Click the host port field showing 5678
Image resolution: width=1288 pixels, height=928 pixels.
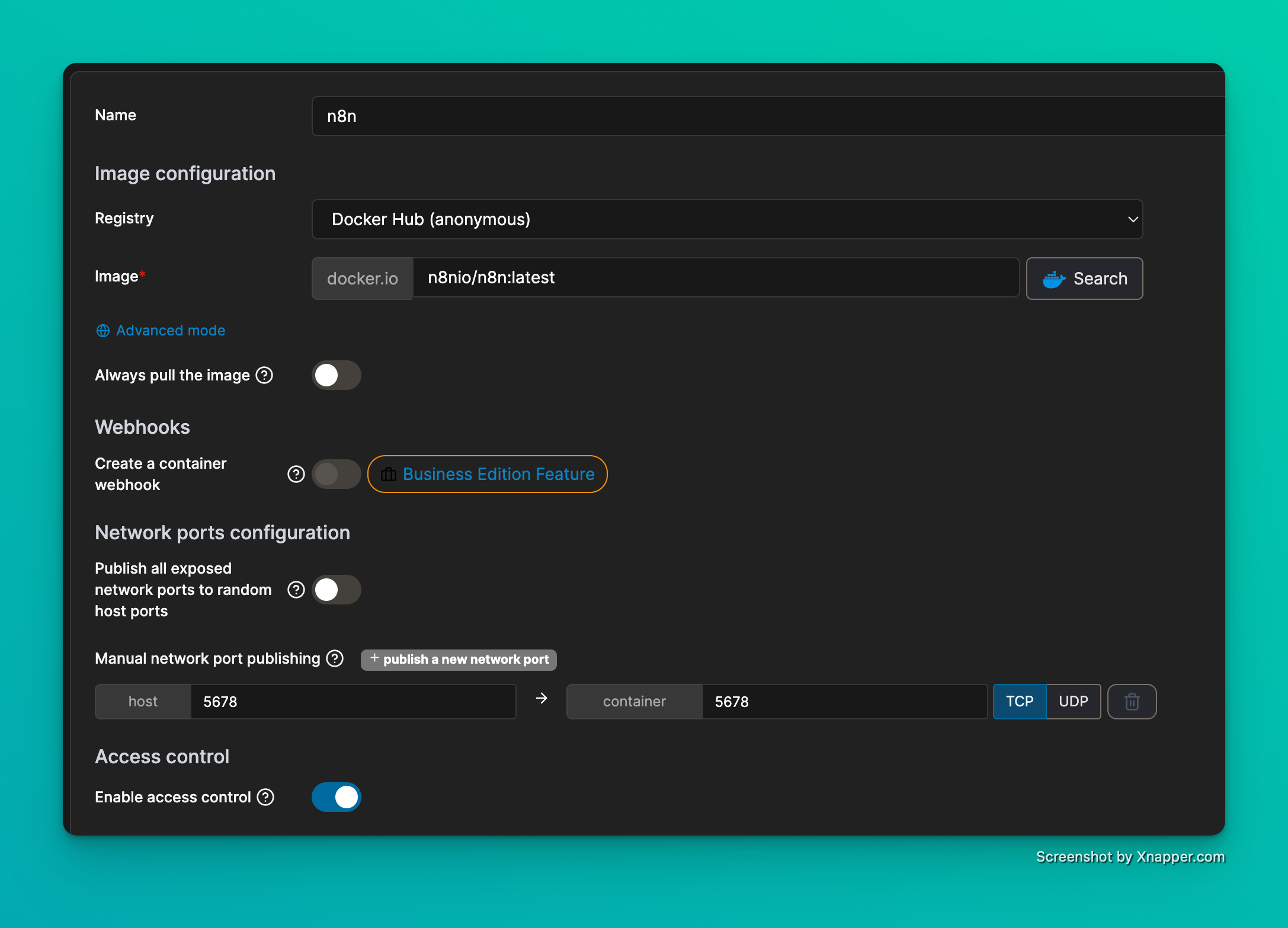[x=354, y=702]
